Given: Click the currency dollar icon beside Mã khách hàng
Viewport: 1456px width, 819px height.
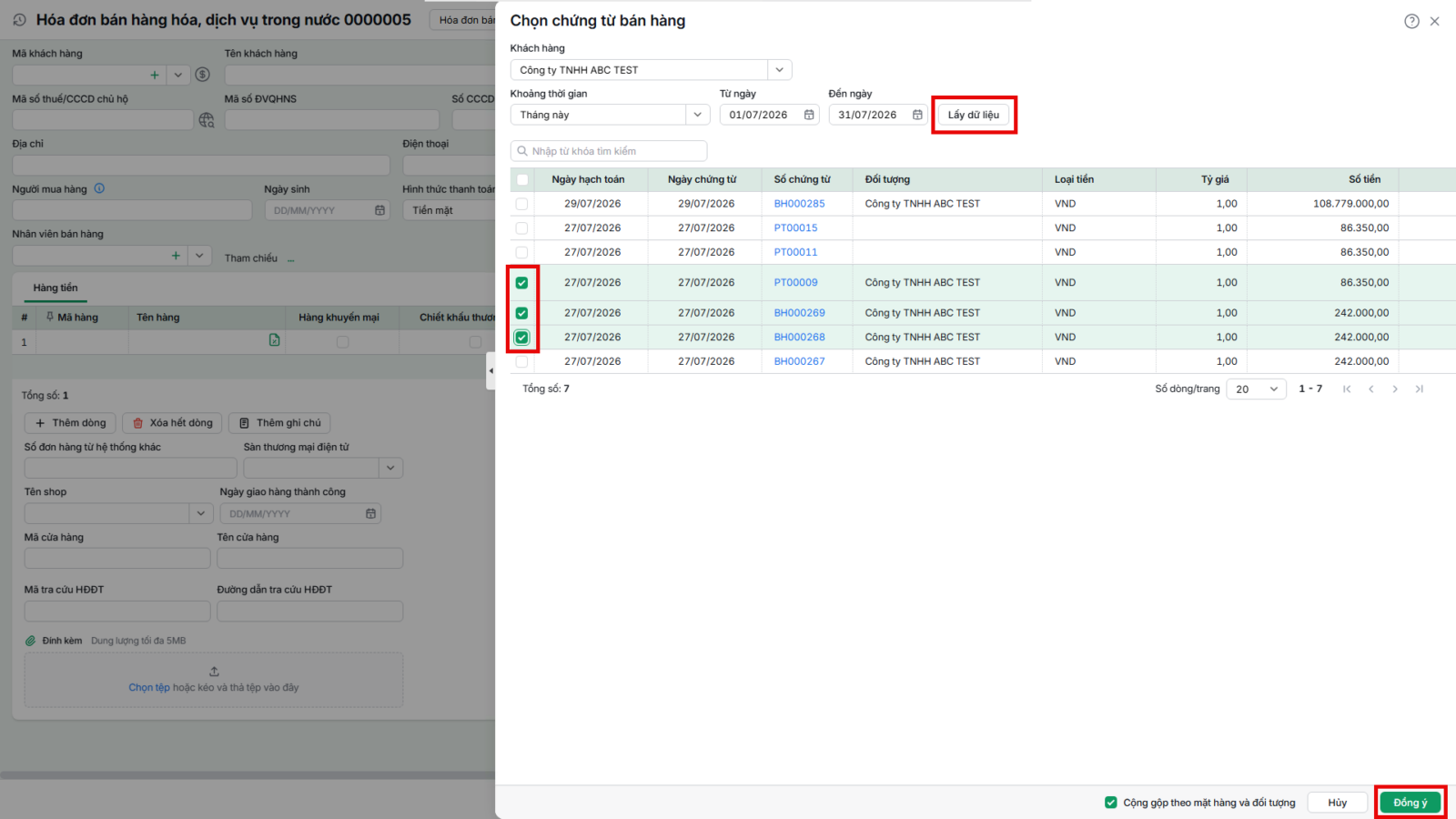Looking at the screenshot, I should (x=203, y=75).
